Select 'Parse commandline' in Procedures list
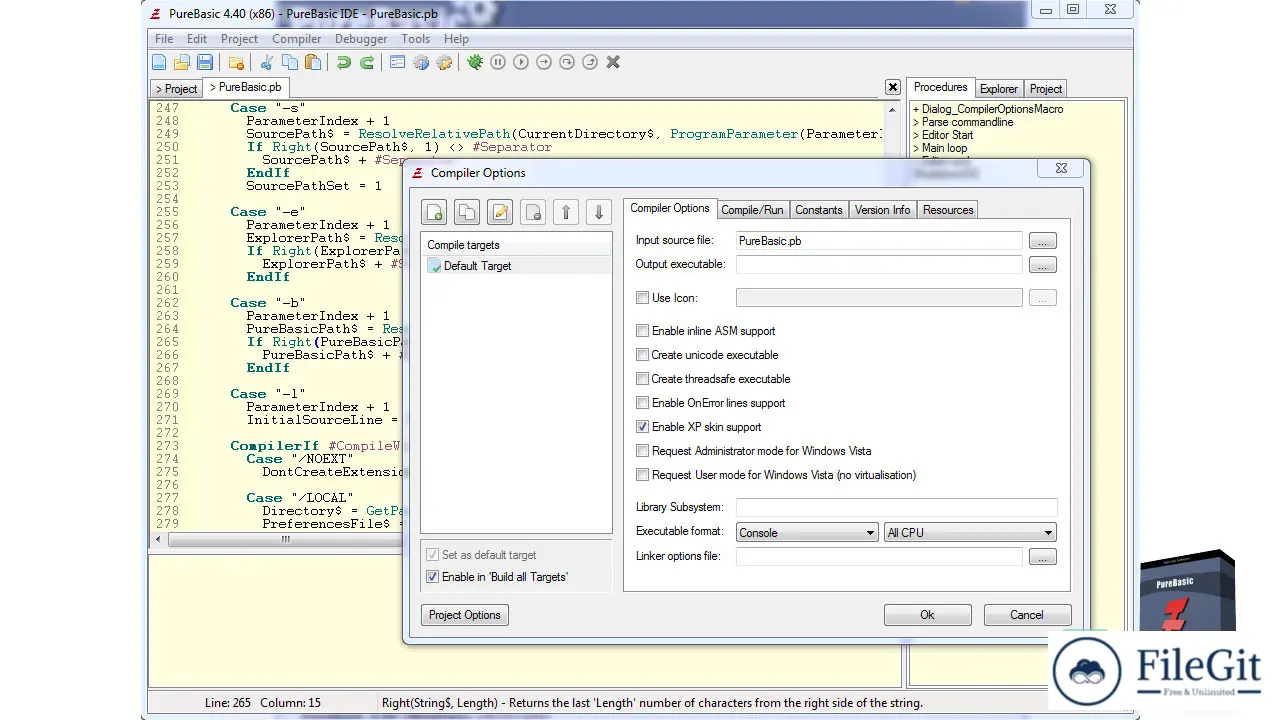 [967, 122]
